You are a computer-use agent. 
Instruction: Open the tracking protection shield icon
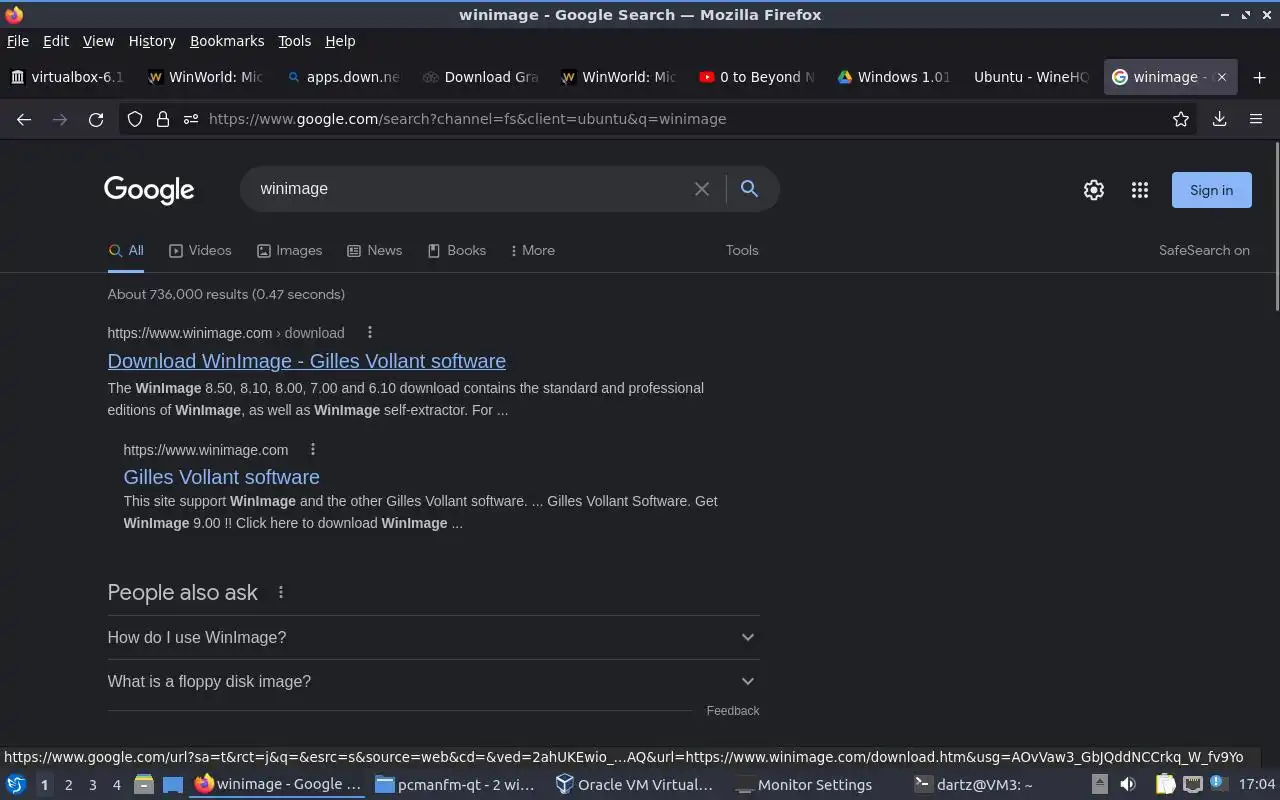click(x=135, y=119)
